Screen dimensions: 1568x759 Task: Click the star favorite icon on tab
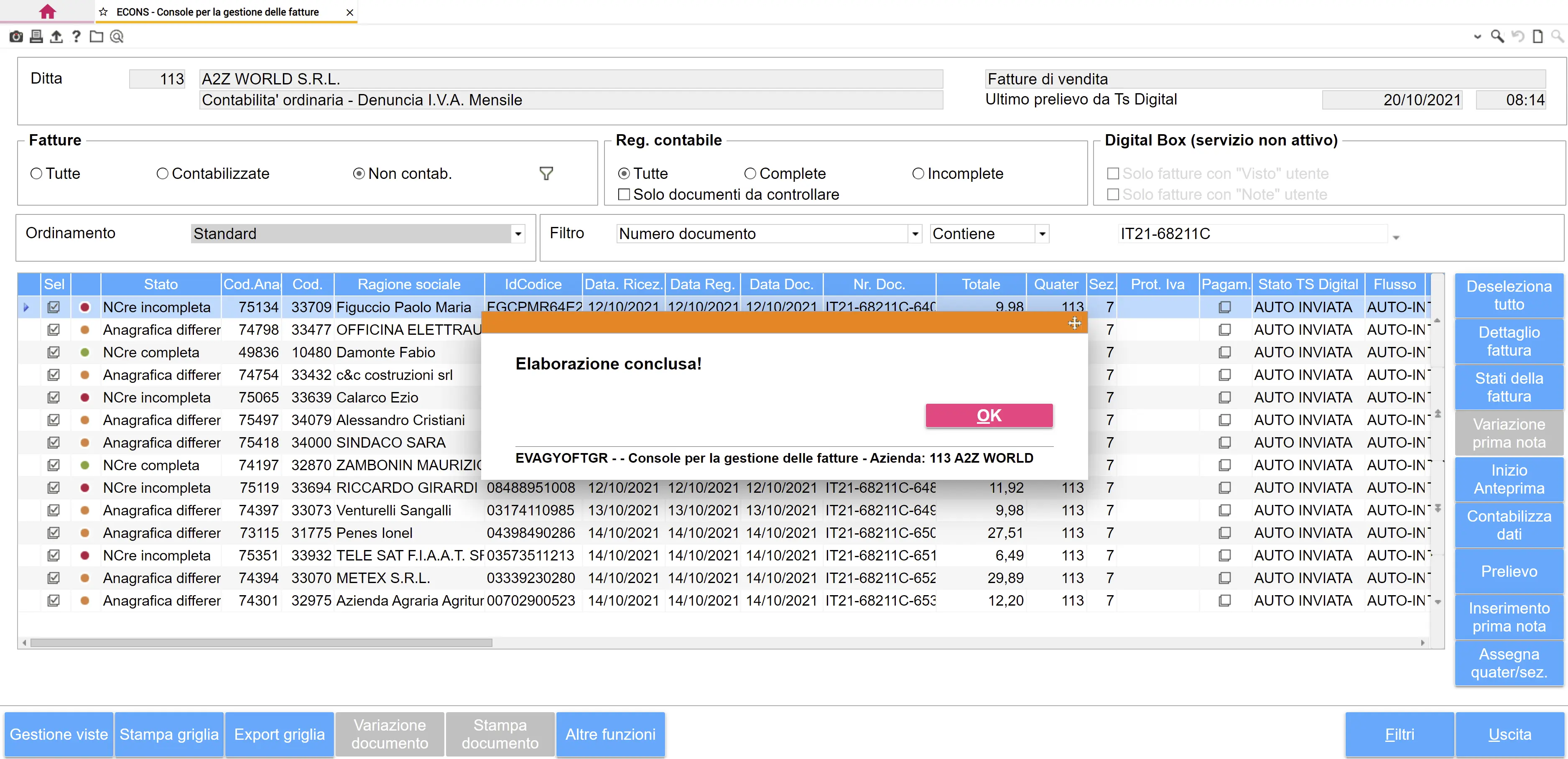104,12
